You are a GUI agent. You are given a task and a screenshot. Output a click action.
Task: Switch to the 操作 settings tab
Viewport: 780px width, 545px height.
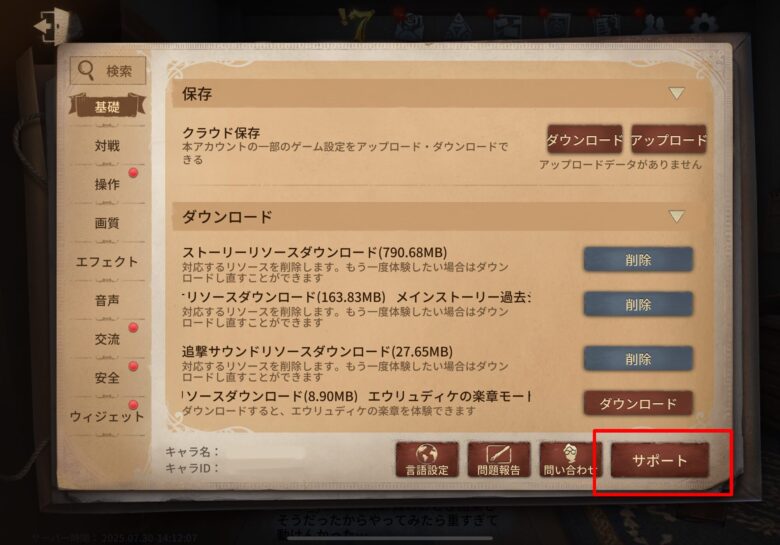(x=107, y=184)
